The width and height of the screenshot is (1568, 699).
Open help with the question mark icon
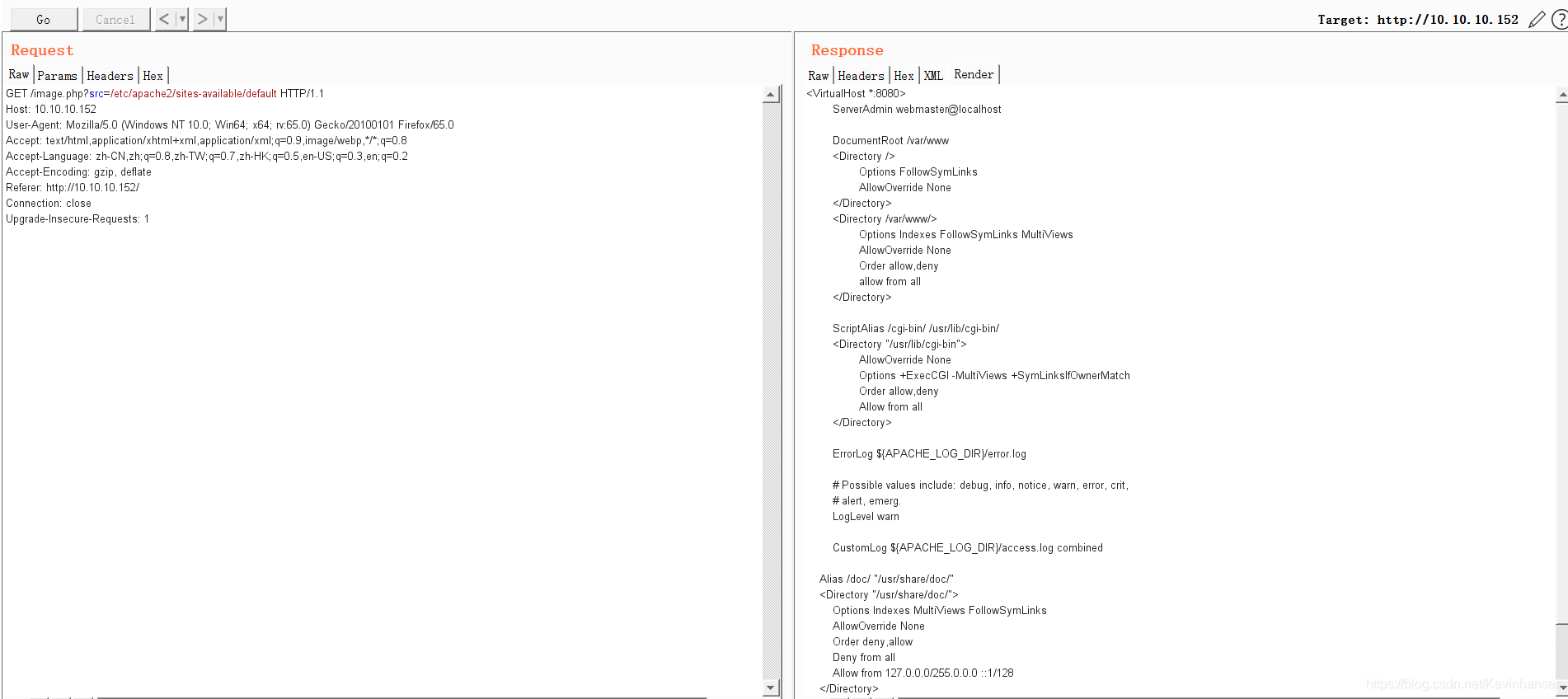pyautogui.click(x=1560, y=20)
